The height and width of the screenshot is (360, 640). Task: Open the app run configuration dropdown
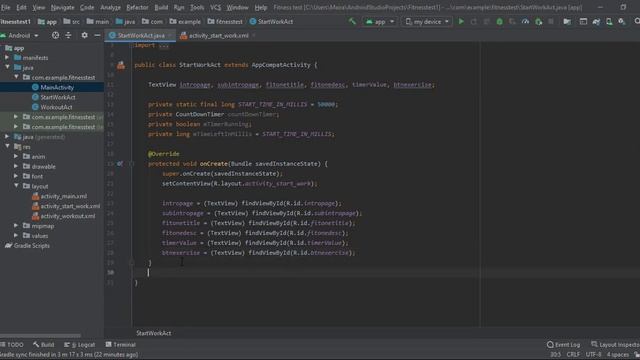pyautogui.click(x=379, y=21)
